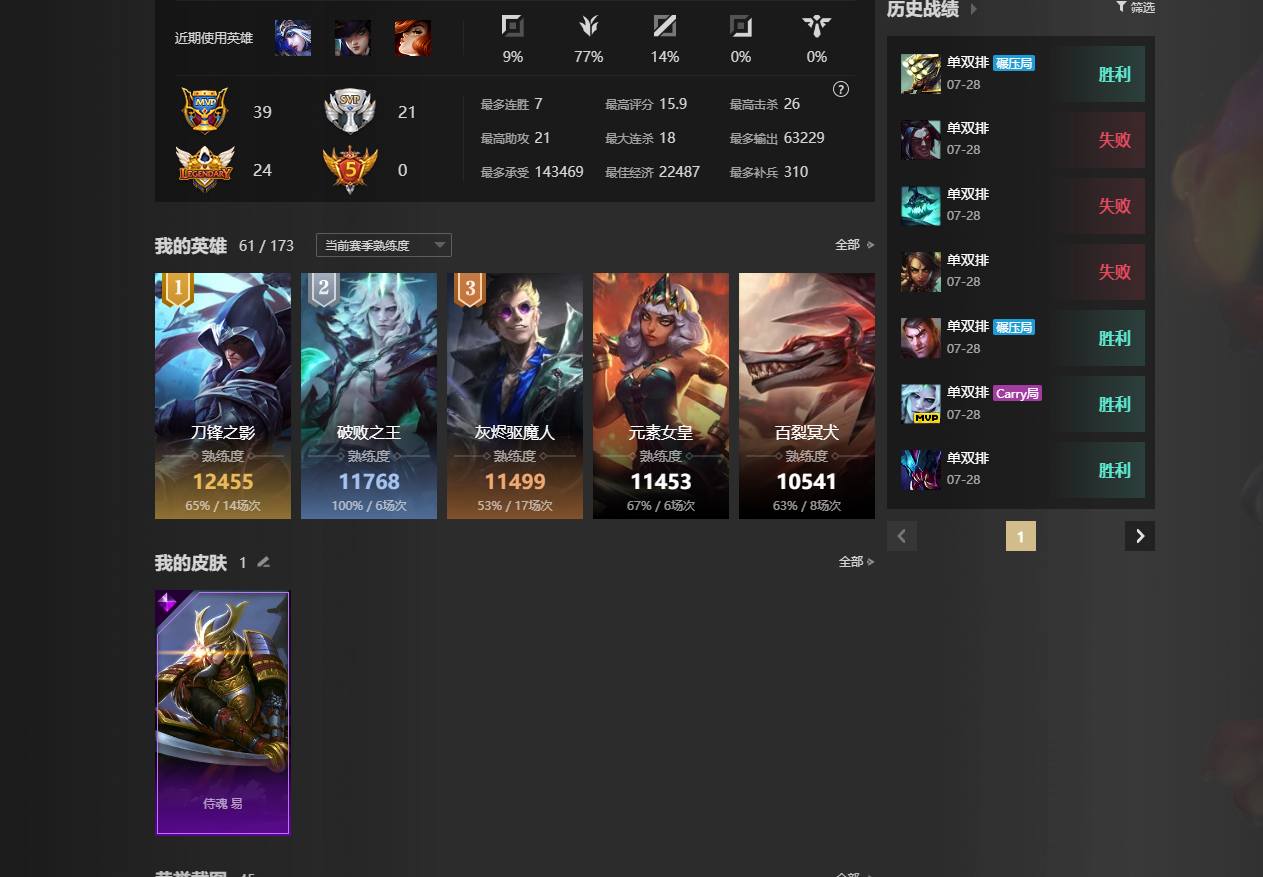The height and width of the screenshot is (877, 1263).
Task: Click the second recently used hero portrait
Action: click(353, 38)
